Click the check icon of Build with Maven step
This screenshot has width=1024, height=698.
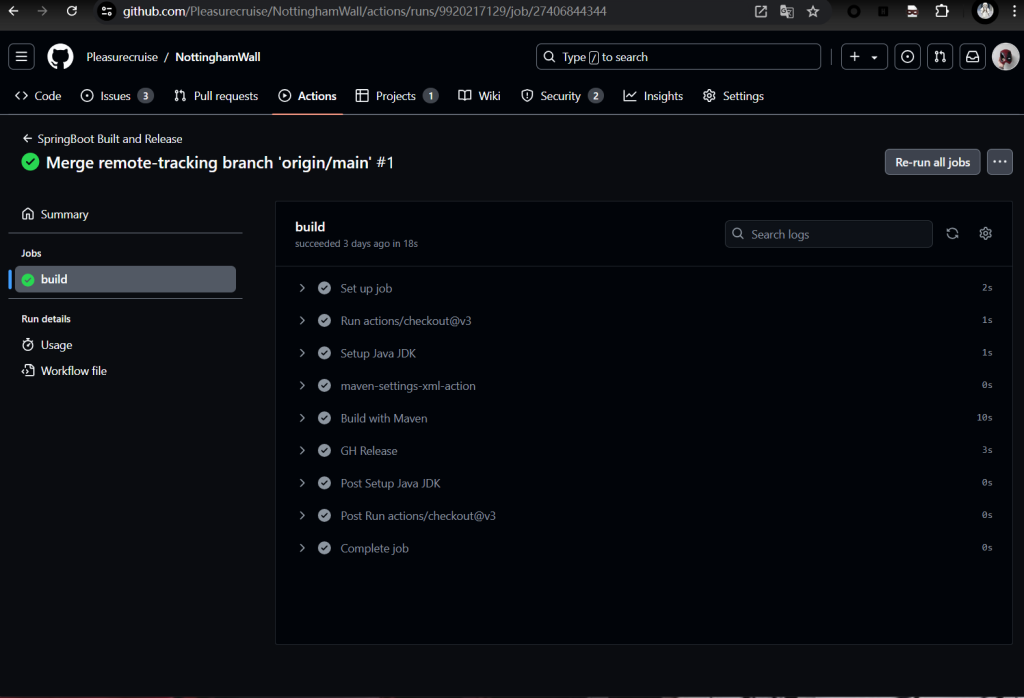(x=324, y=418)
